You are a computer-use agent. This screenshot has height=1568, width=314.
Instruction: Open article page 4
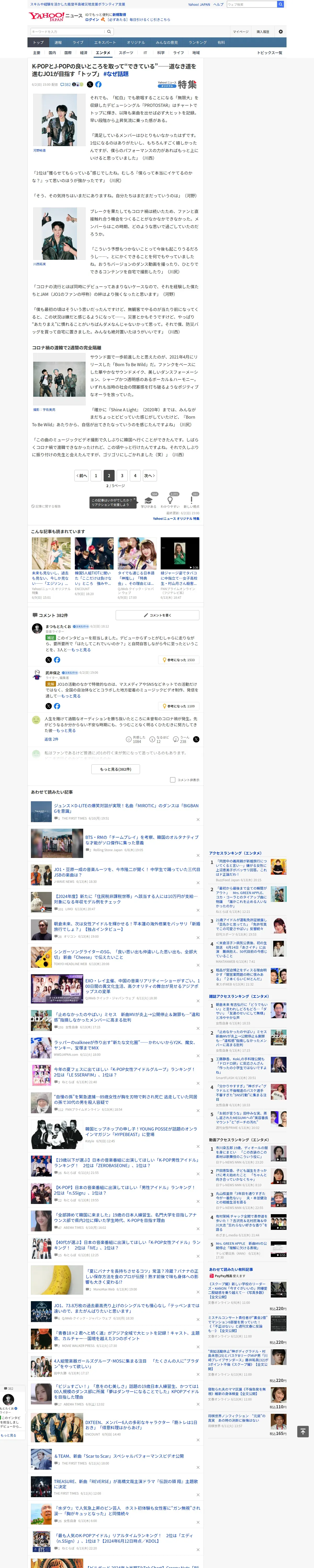click(135, 475)
